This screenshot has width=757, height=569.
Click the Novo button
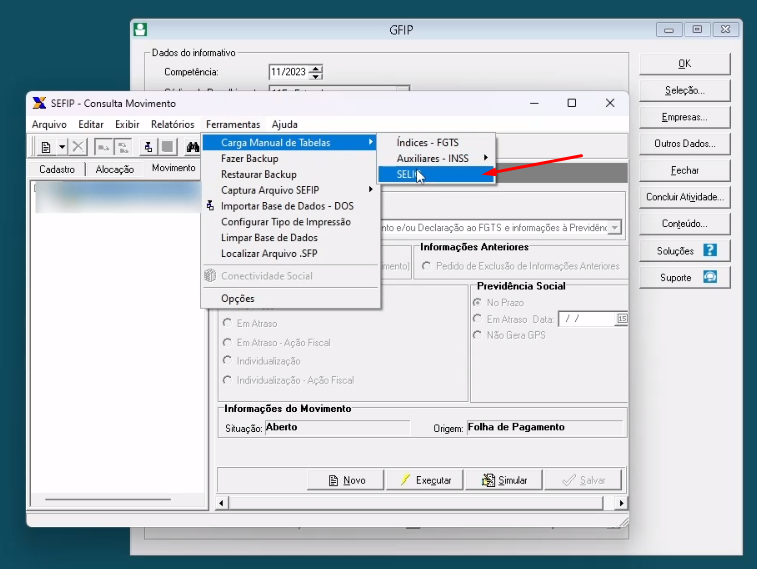pos(346,480)
